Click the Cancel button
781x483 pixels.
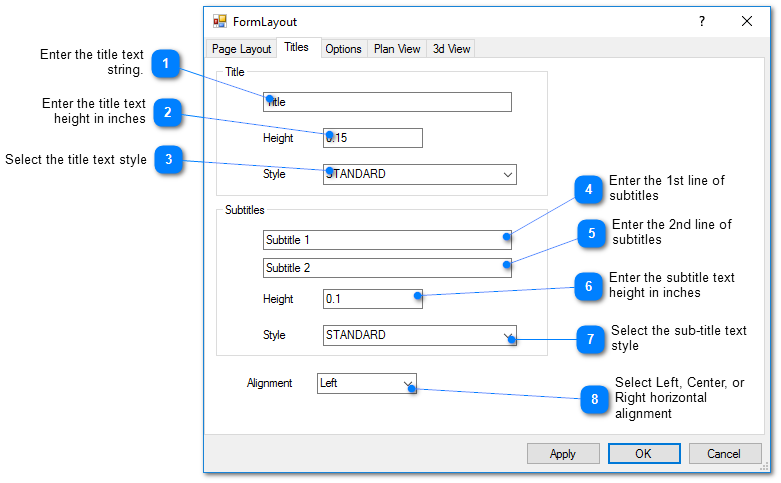(x=724, y=454)
